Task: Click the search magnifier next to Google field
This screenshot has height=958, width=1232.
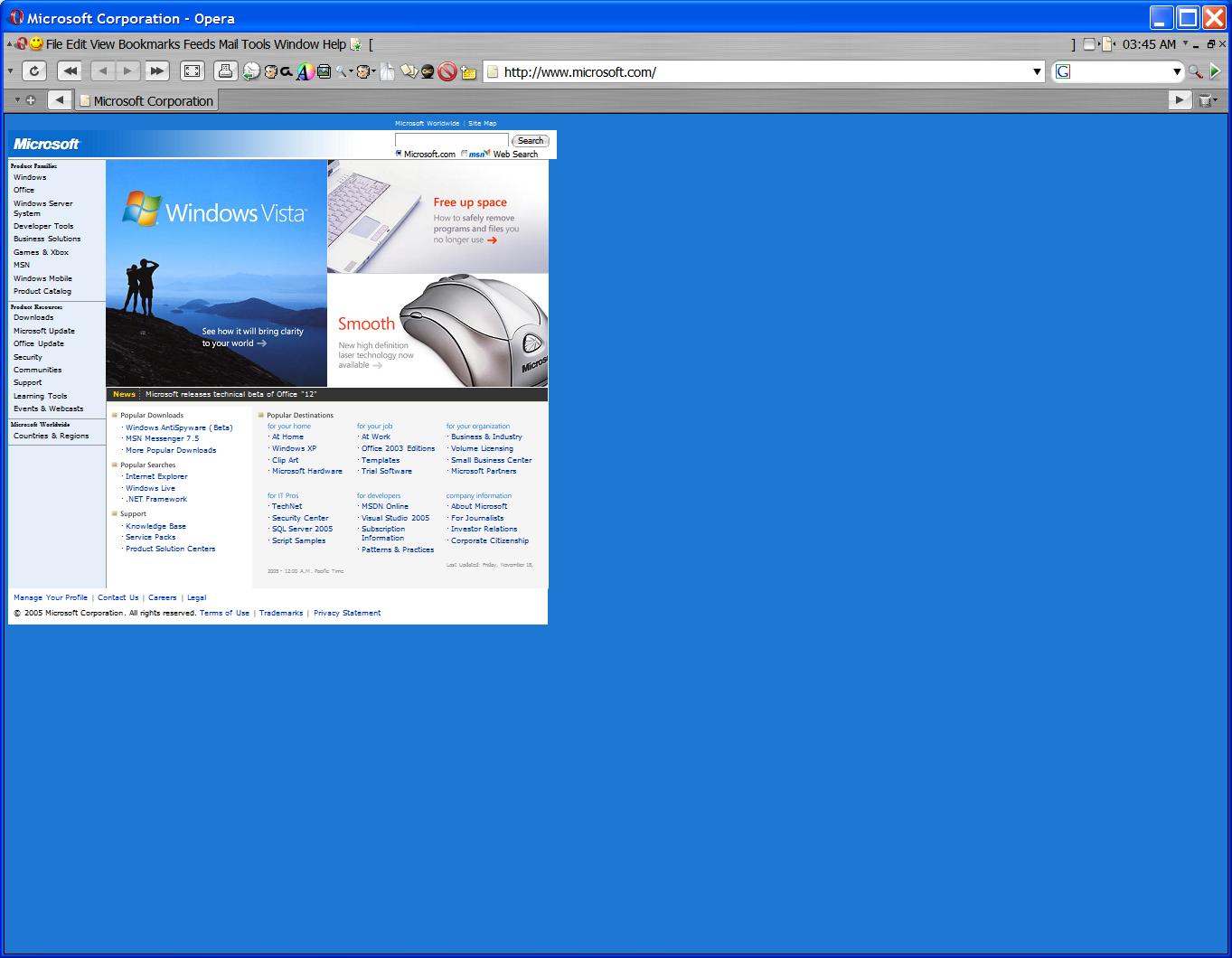Action: (x=1195, y=71)
